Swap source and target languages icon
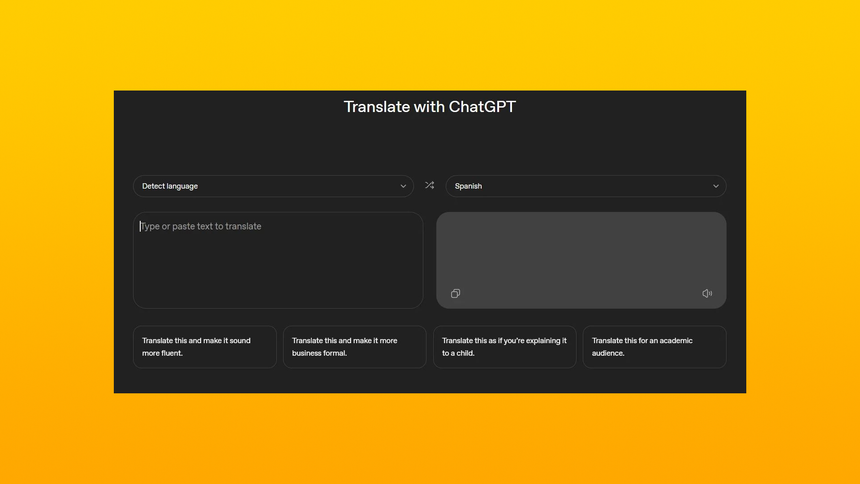 [x=429, y=185]
